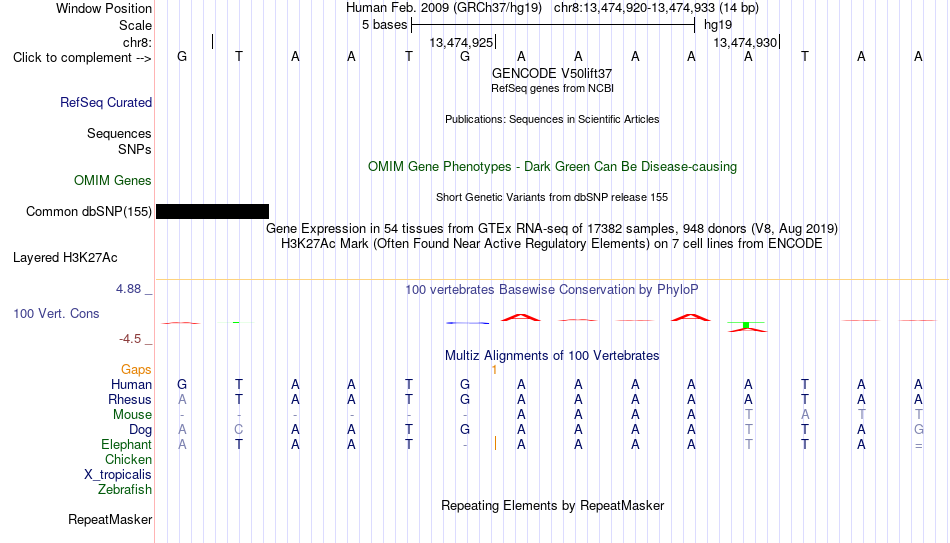Click the 4.88 upper conservation scale value

(x=128, y=289)
